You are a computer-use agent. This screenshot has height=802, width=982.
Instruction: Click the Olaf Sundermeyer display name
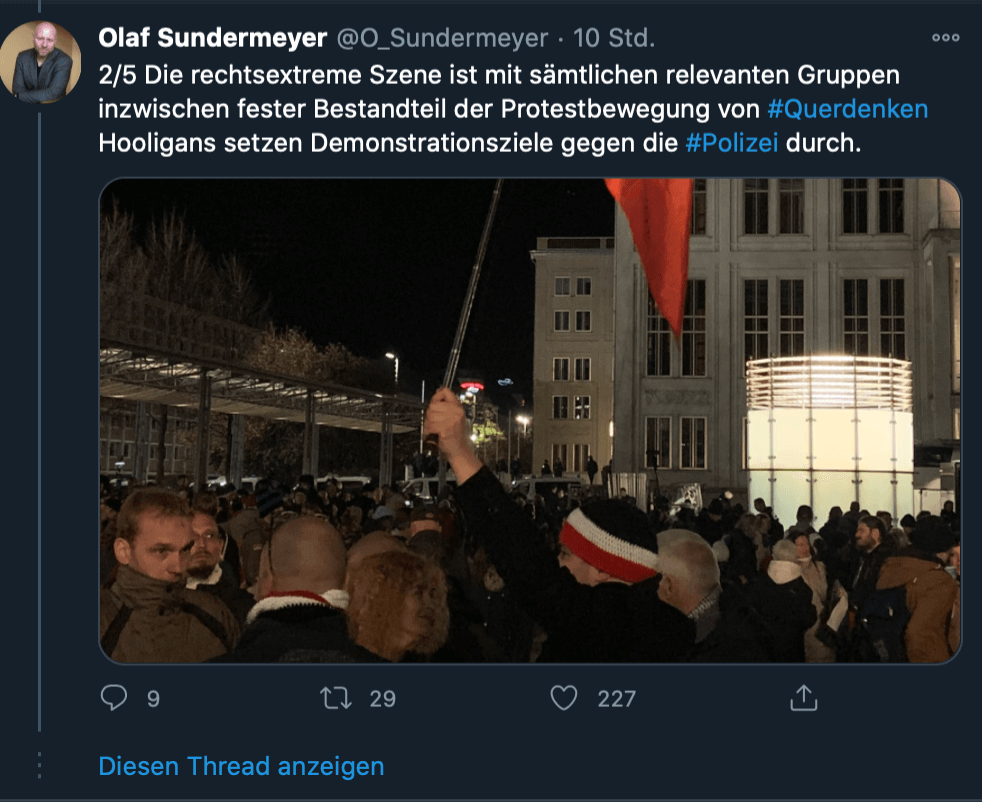point(212,38)
